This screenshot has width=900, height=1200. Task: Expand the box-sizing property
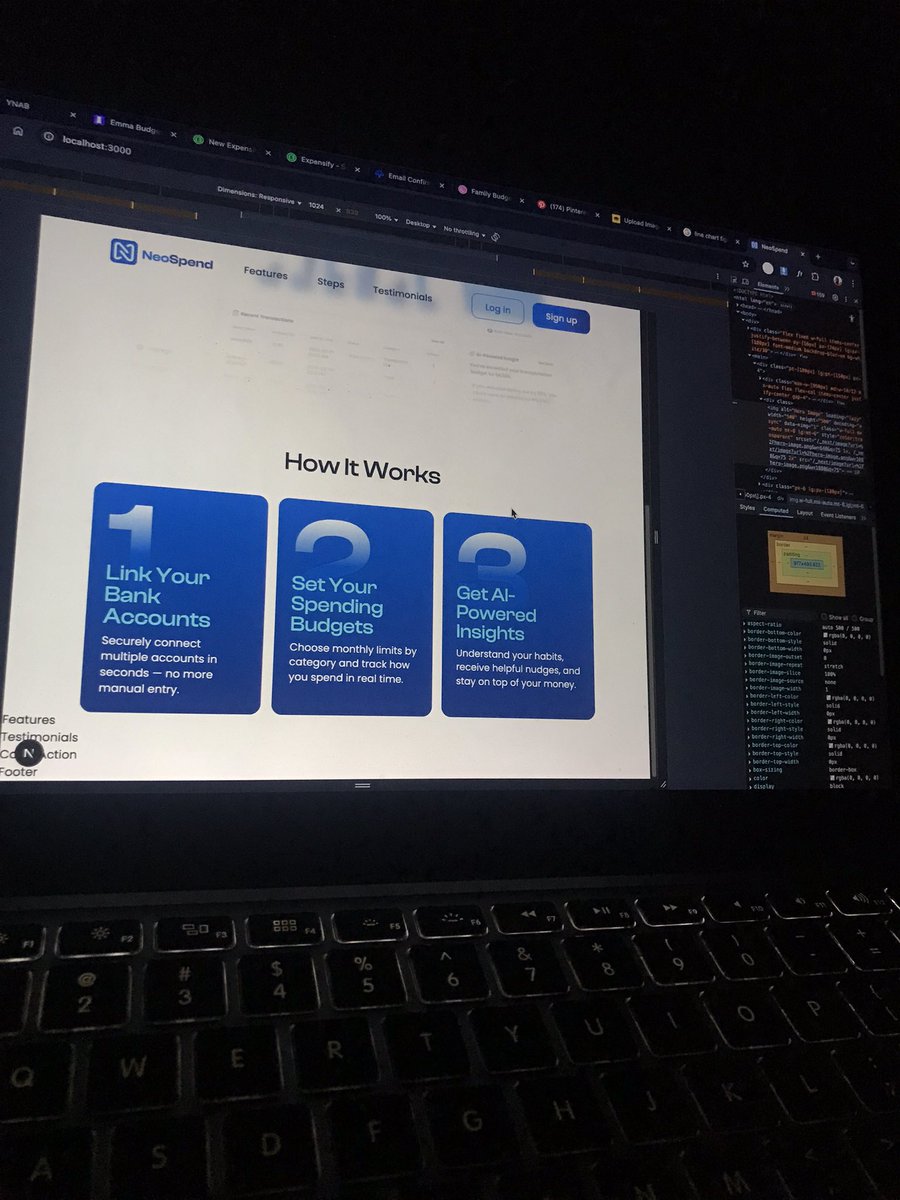(x=750, y=770)
